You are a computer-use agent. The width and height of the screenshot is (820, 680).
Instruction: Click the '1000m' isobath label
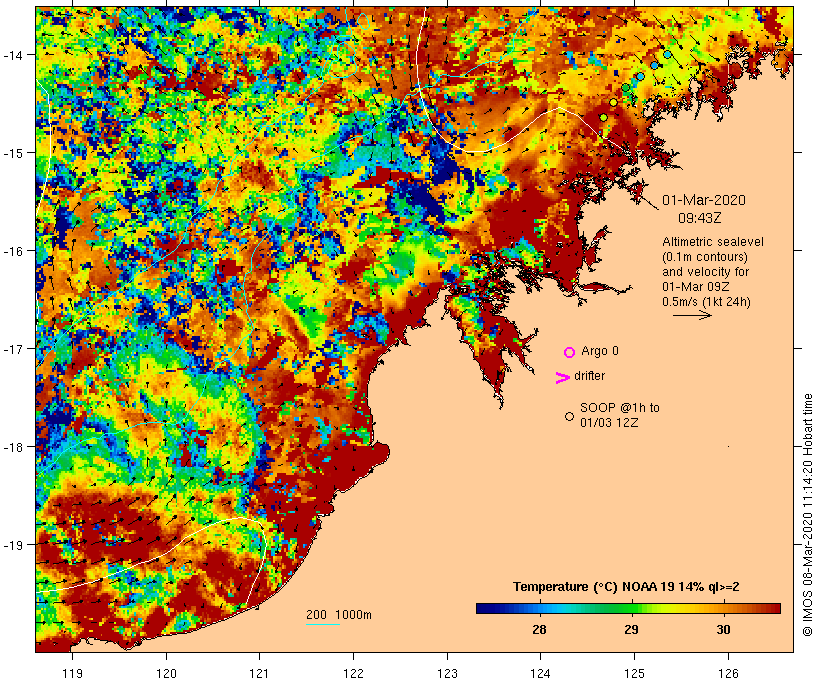354,615
